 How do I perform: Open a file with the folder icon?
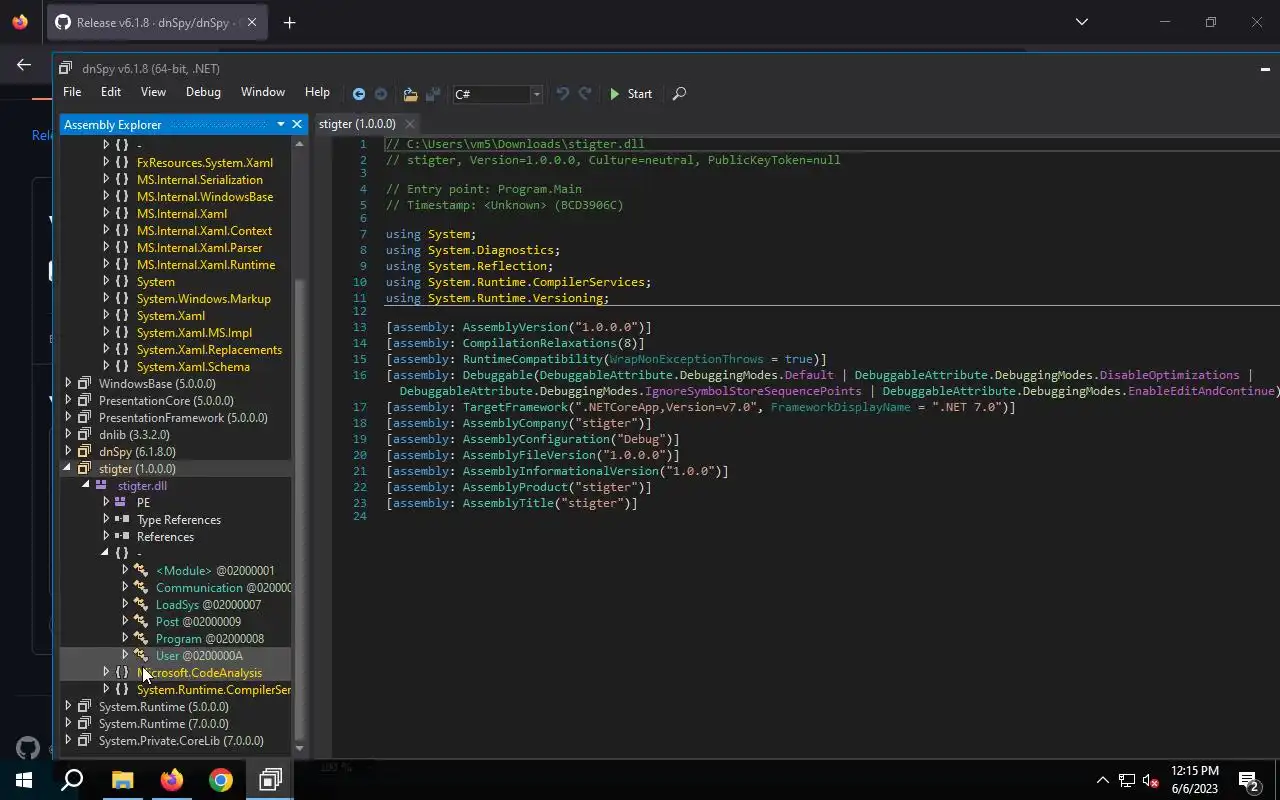(410, 94)
